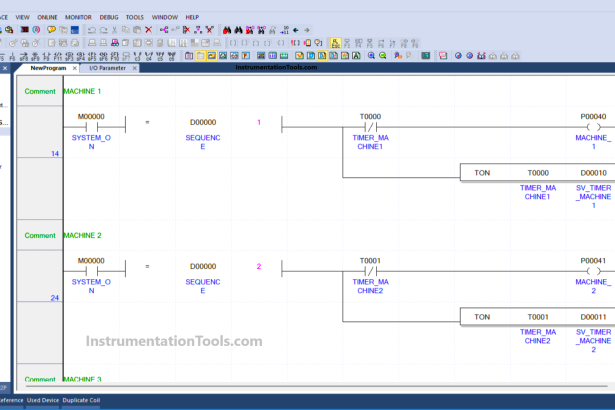Select the M00000 SYSTEM_ON contact in rung 24
Image resolution: width=615 pixels, height=410 pixels.
[90, 271]
